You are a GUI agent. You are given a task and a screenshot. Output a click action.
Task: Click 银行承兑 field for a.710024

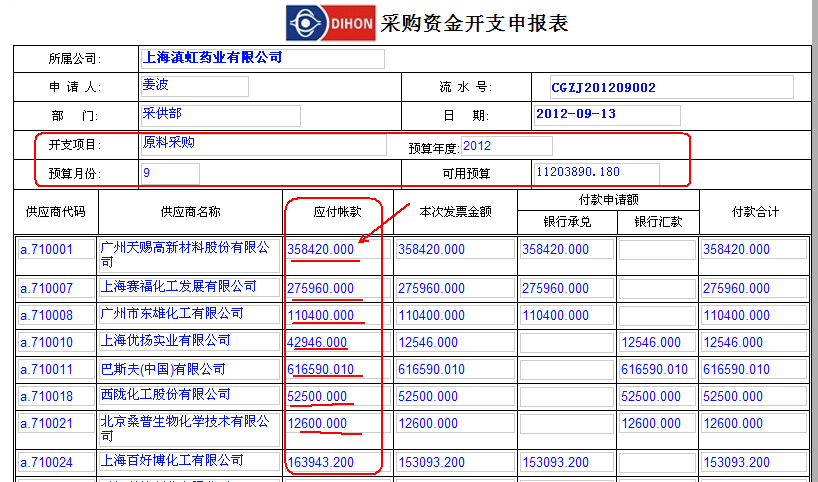click(567, 463)
